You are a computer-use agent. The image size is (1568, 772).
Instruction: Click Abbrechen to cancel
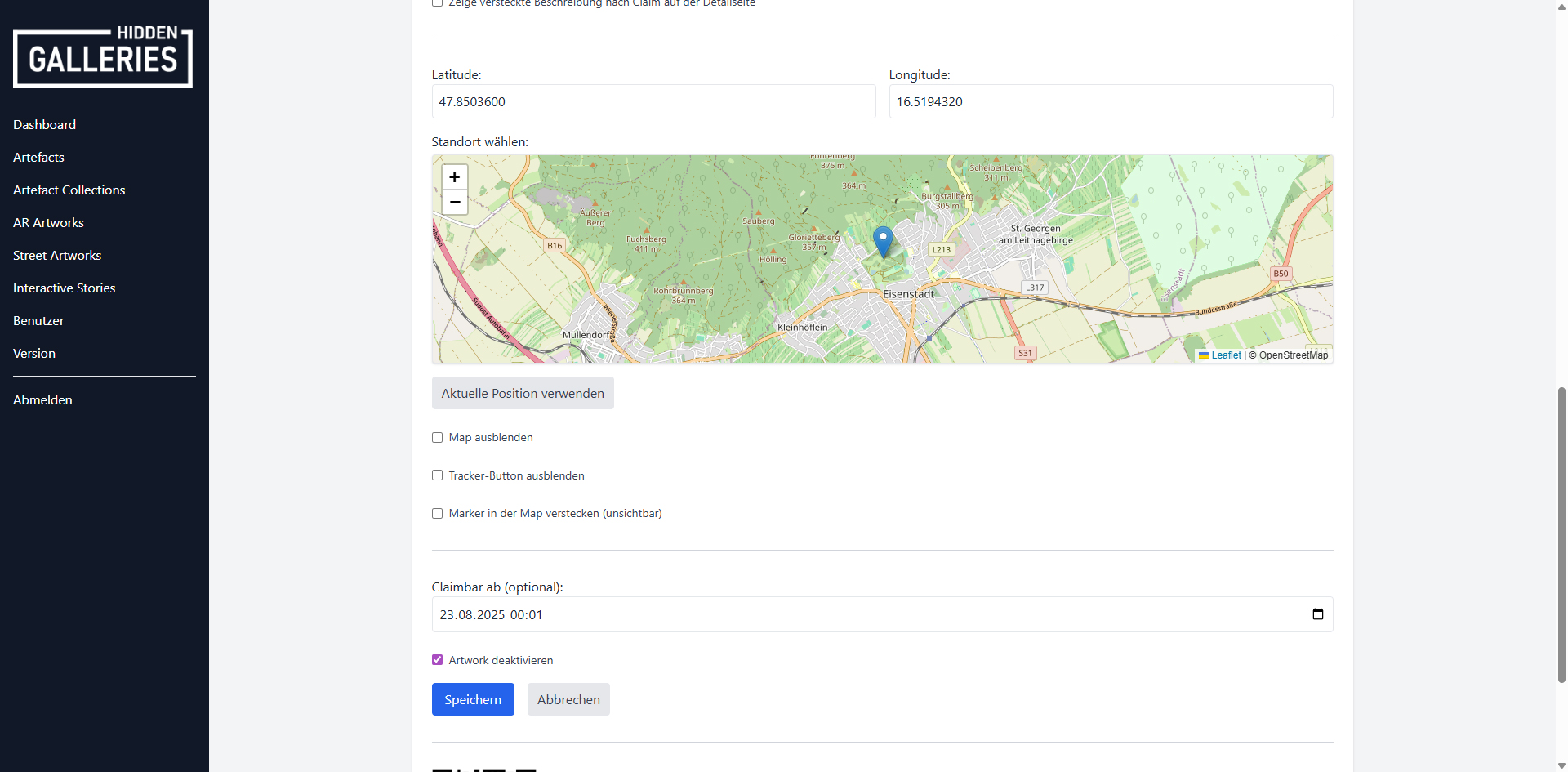568,699
